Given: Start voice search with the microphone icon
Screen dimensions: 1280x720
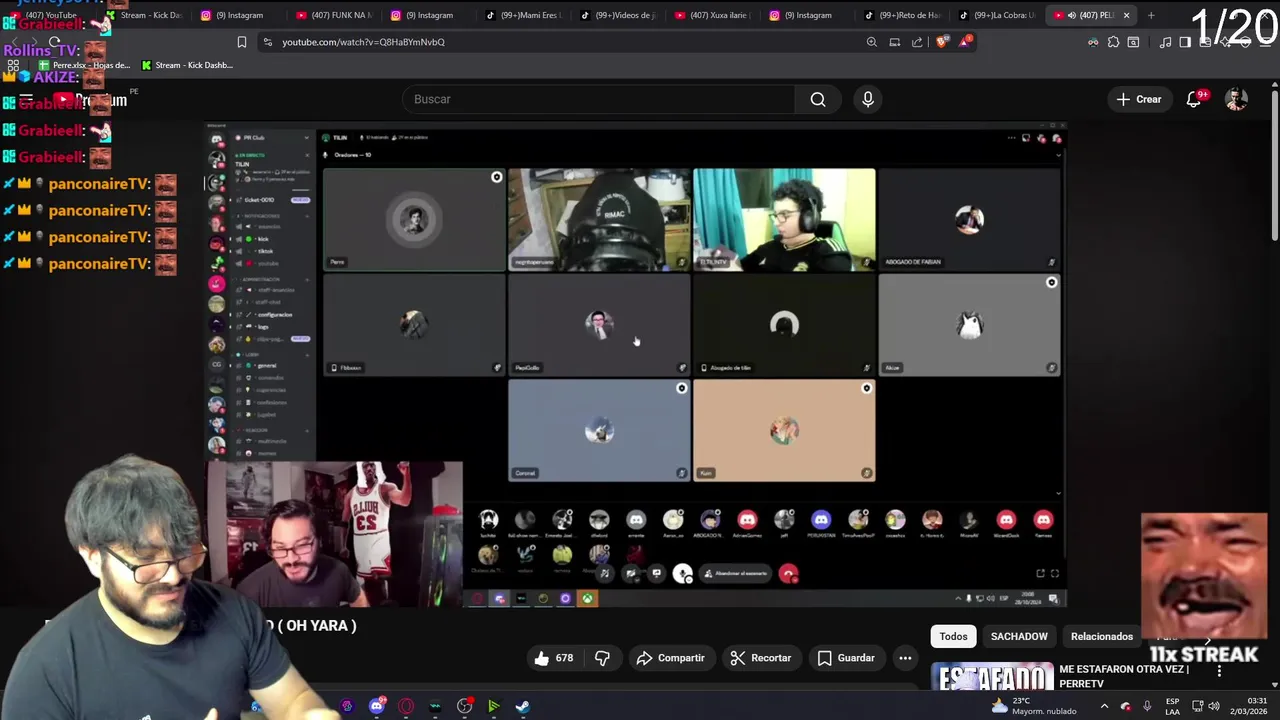Looking at the screenshot, I should click(x=868, y=99).
